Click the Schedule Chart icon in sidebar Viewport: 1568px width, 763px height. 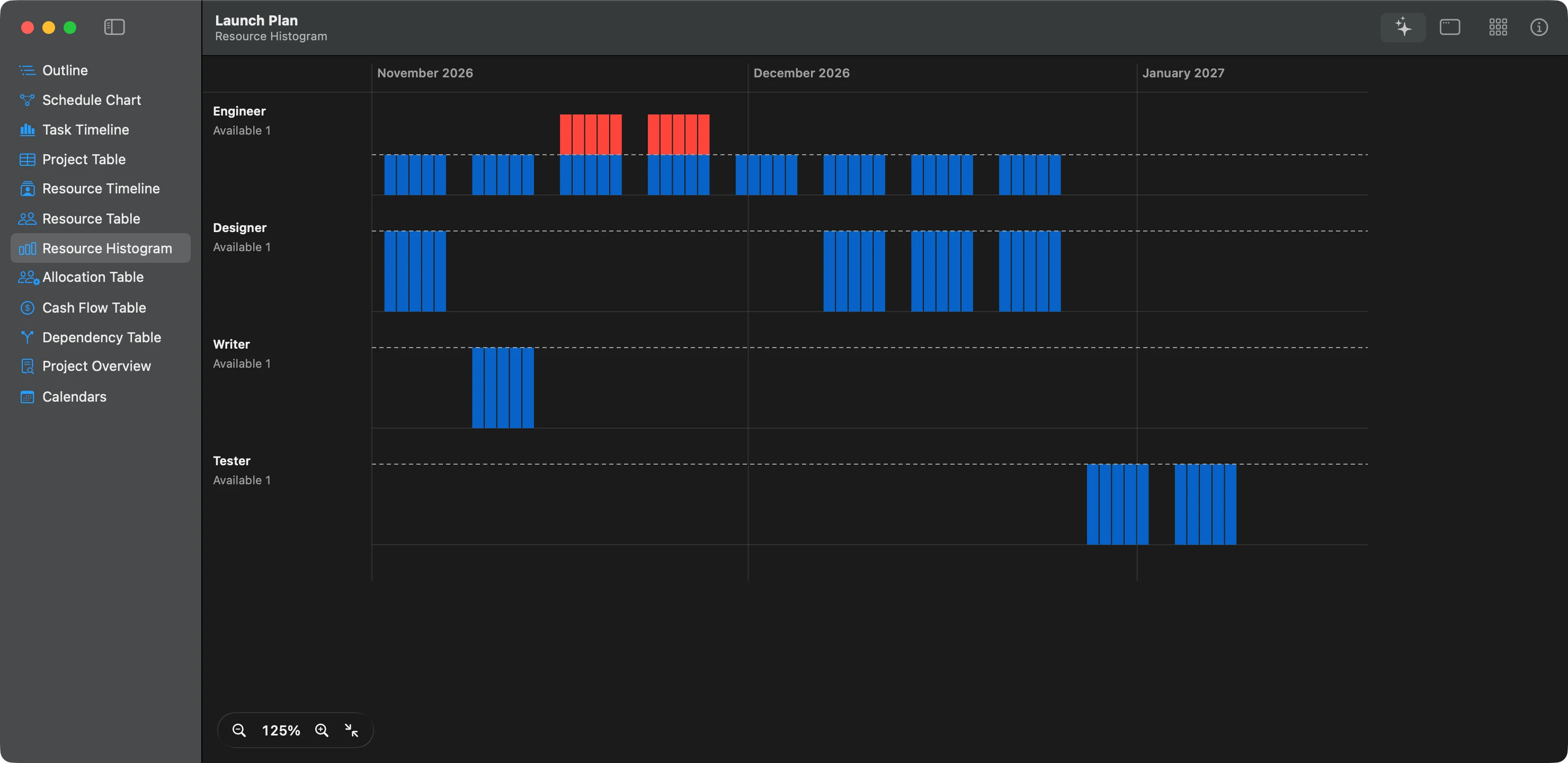(x=28, y=100)
